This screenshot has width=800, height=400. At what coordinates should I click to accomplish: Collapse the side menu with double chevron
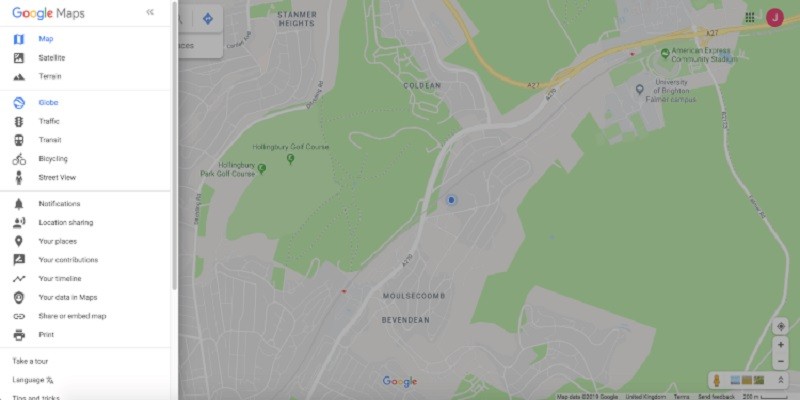[x=150, y=12]
